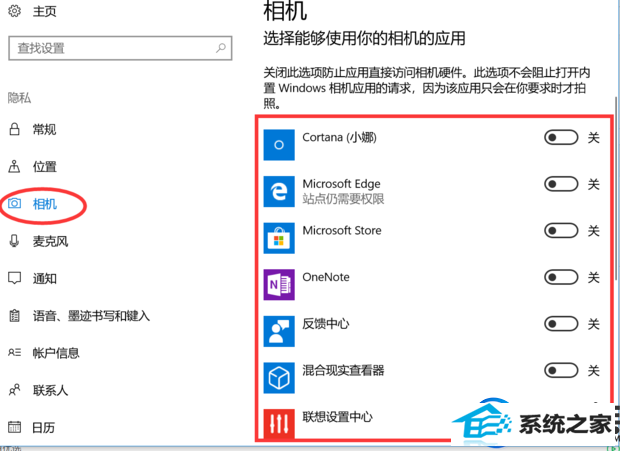Go to 通知 privacy settings
The width and height of the screenshot is (620, 451).
point(44,278)
